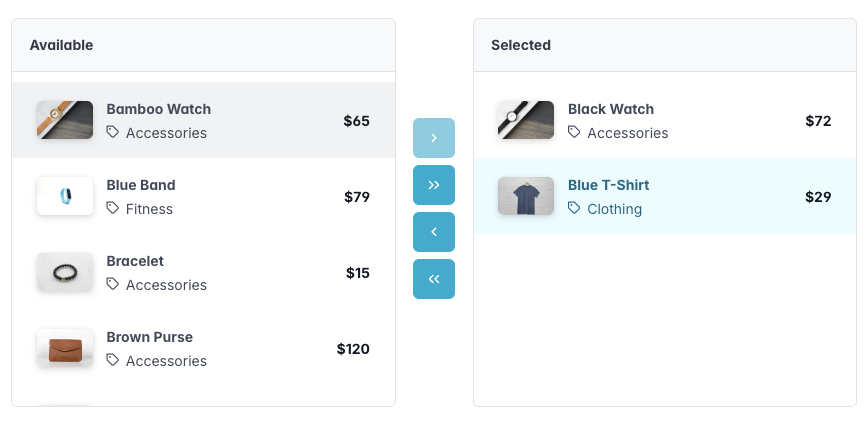Pick the Brown Purse thumbnail image
The width and height of the screenshot is (866, 423).
point(65,348)
